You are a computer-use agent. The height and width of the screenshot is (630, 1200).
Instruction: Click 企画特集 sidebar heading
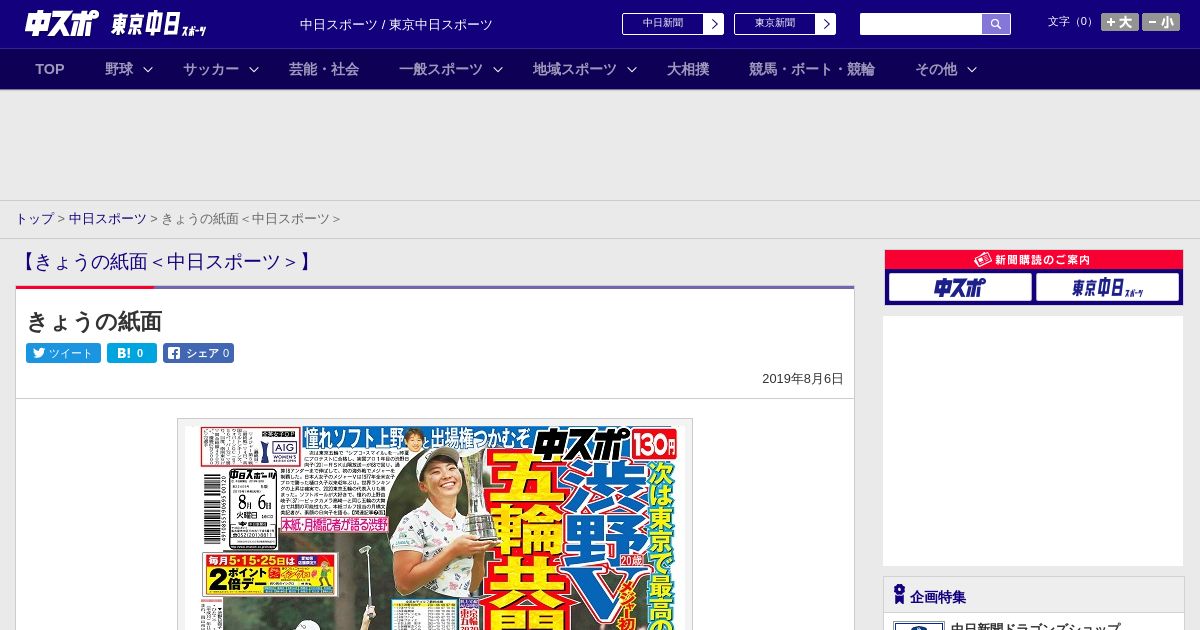[938, 597]
